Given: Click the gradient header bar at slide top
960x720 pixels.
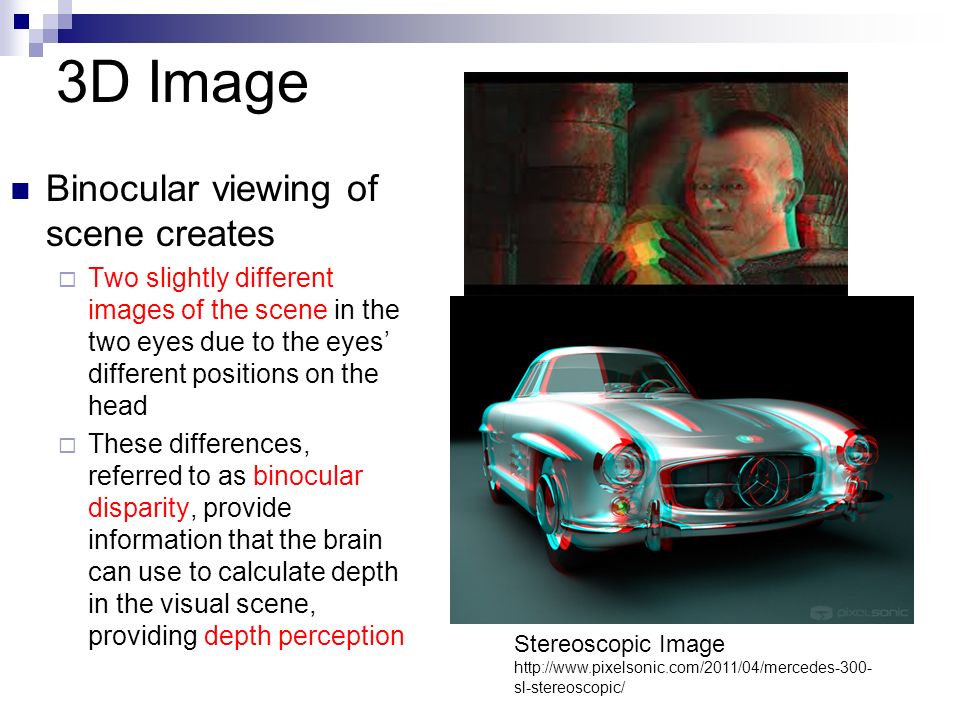Looking at the screenshot, I should coord(500,20).
